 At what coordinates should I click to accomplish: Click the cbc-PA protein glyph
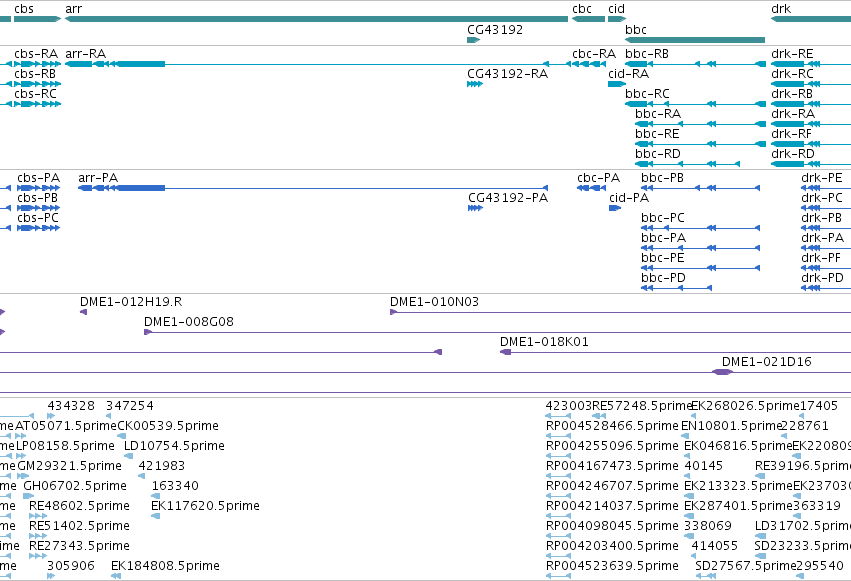point(592,188)
